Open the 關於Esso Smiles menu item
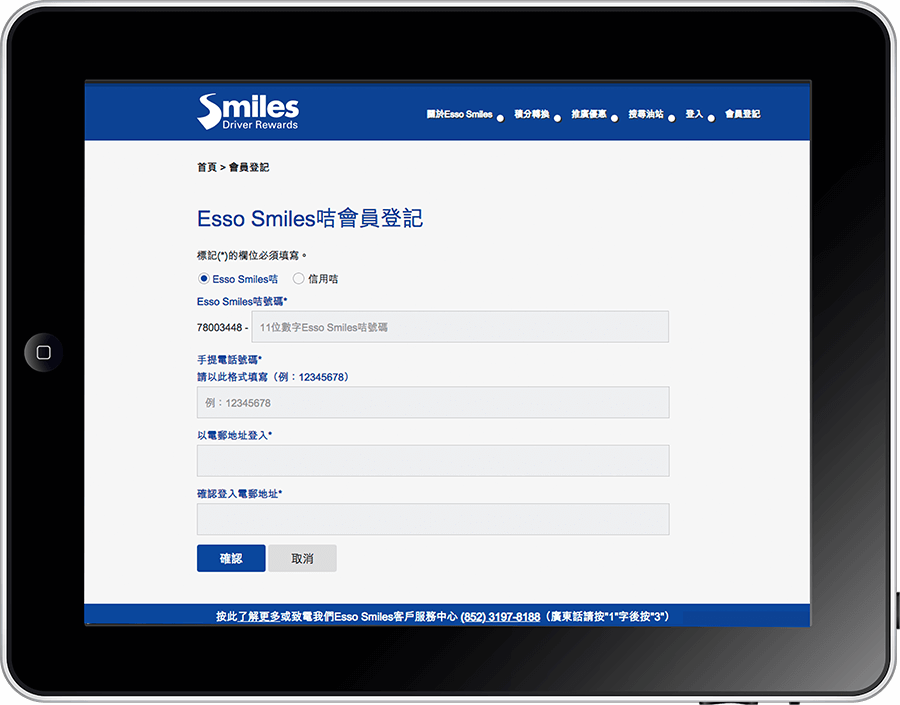The height and width of the screenshot is (705, 900). point(459,114)
